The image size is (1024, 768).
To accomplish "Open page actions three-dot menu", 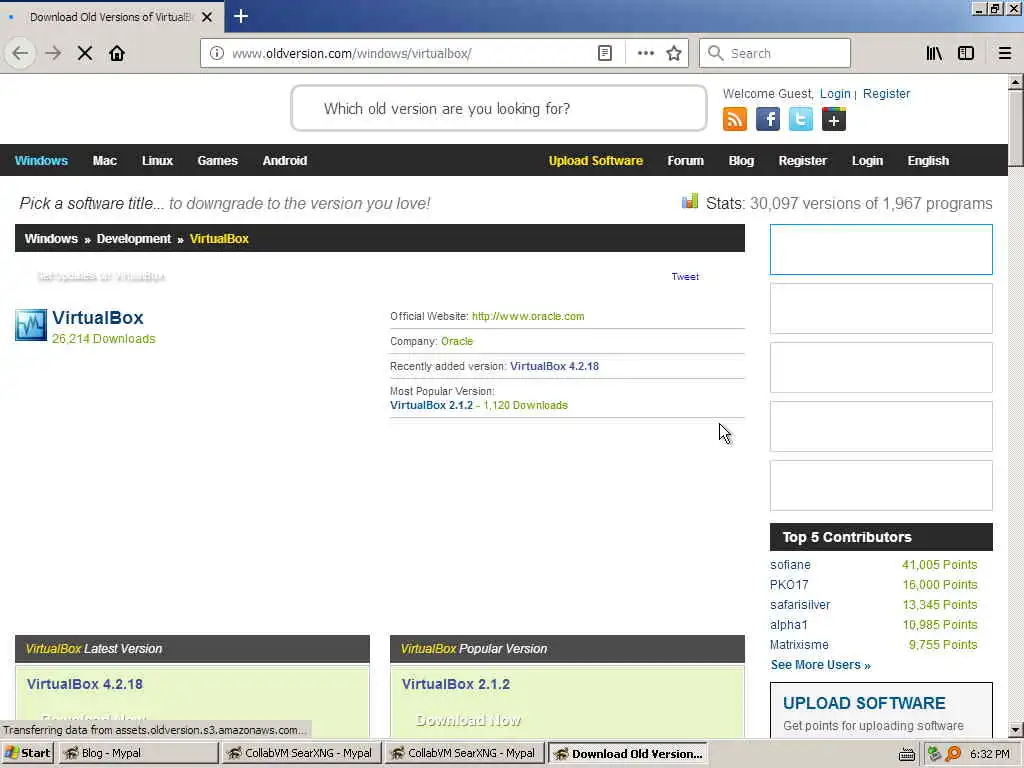I will pos(645,53).
